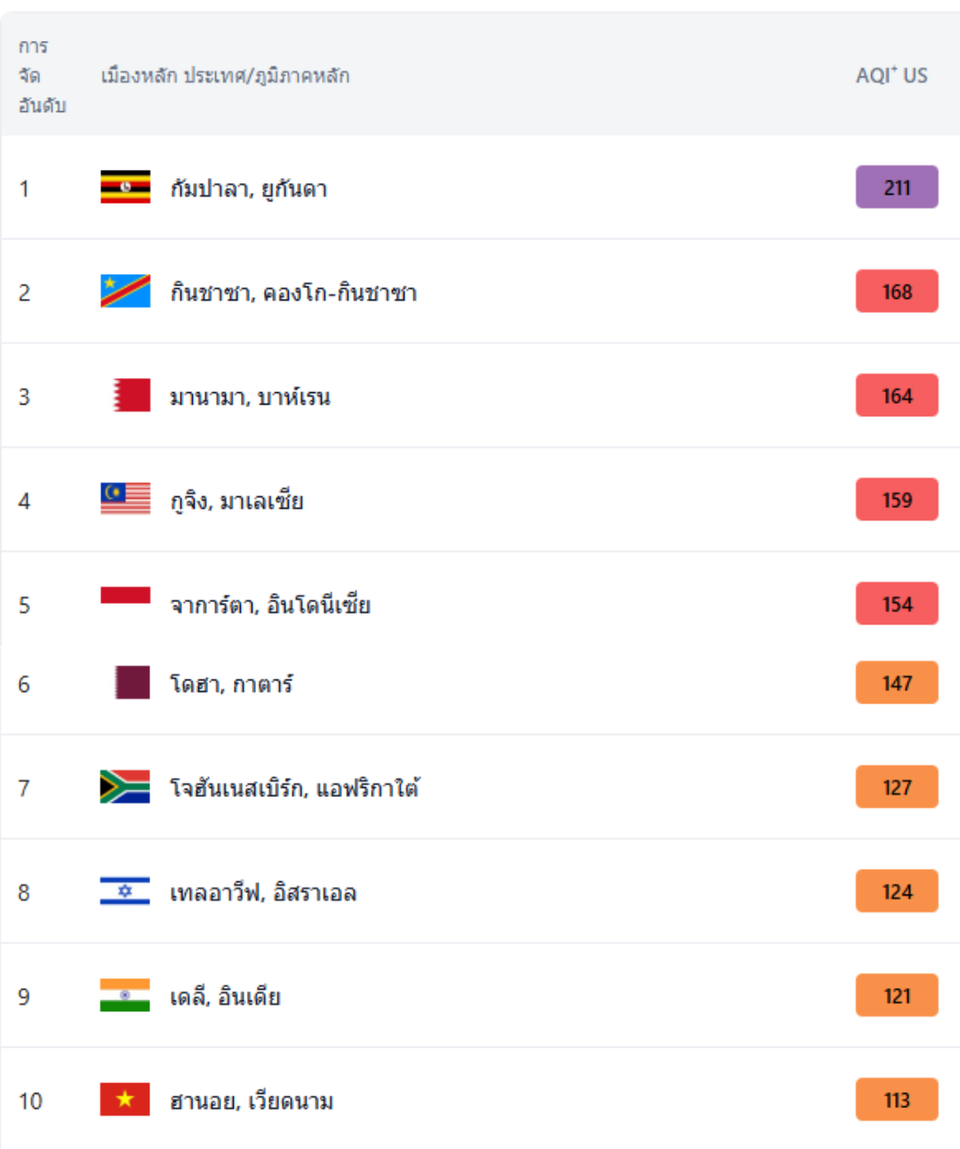The height and width of the screenshot is (1149, 960).
Task: Click the AQI⁺ US column header
Action: [892, 75]
